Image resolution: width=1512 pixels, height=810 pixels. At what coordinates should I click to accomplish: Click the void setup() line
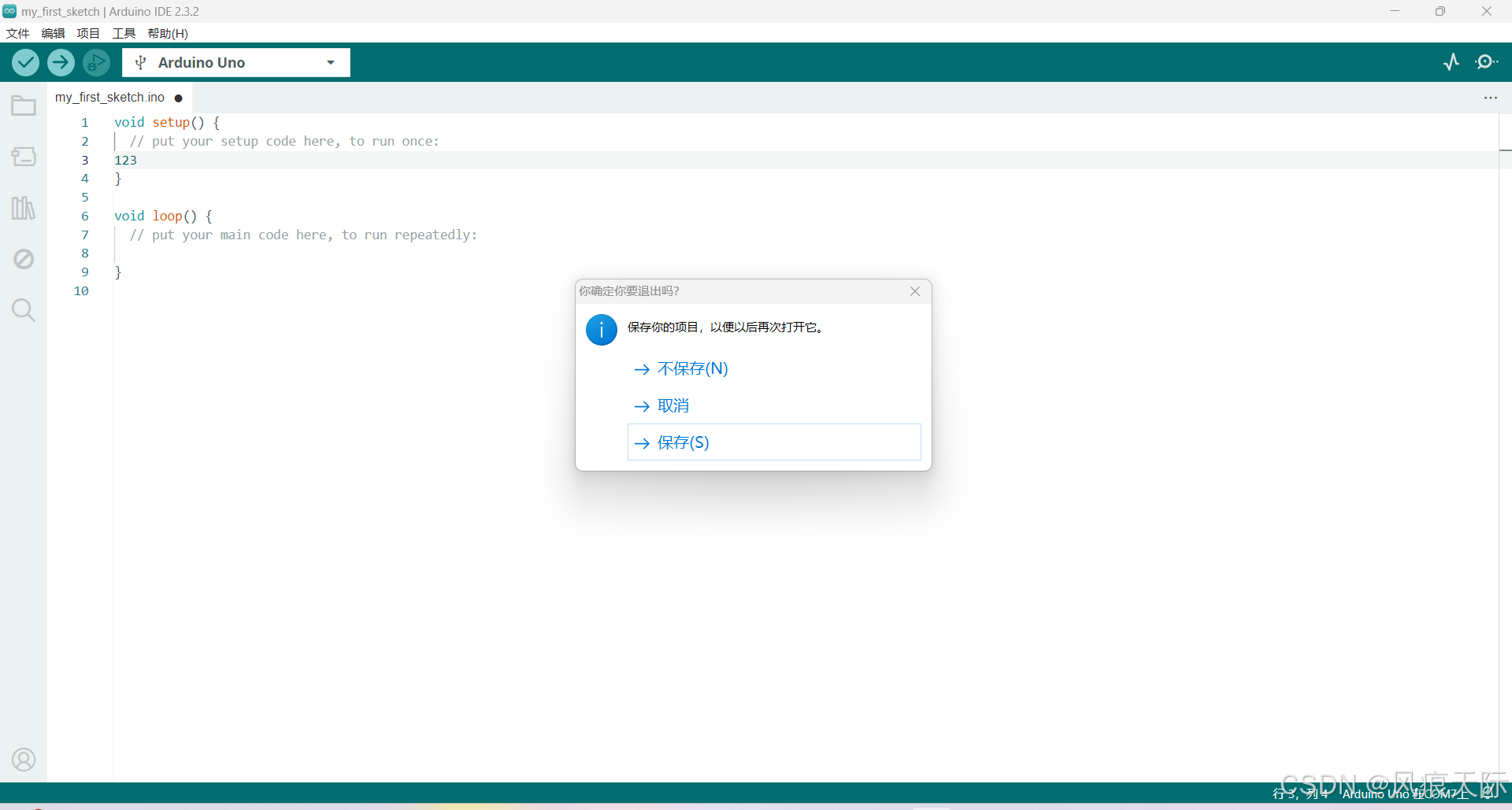tap(167, 122)
